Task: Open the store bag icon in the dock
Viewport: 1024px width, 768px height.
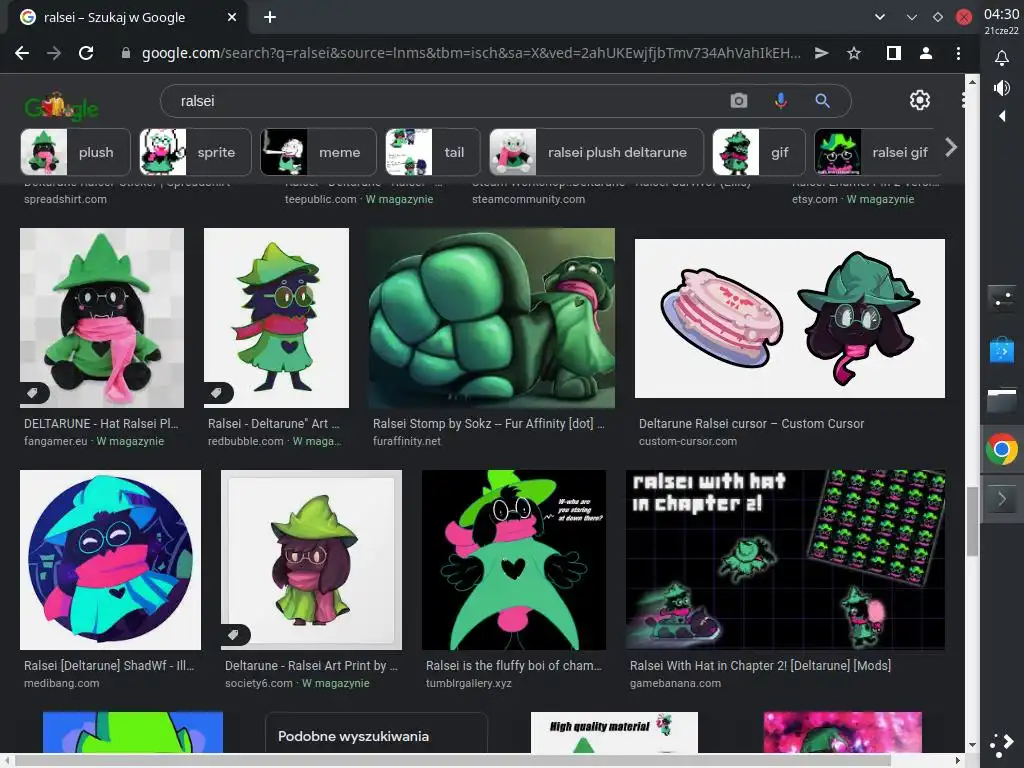Action: (1002, 349)
